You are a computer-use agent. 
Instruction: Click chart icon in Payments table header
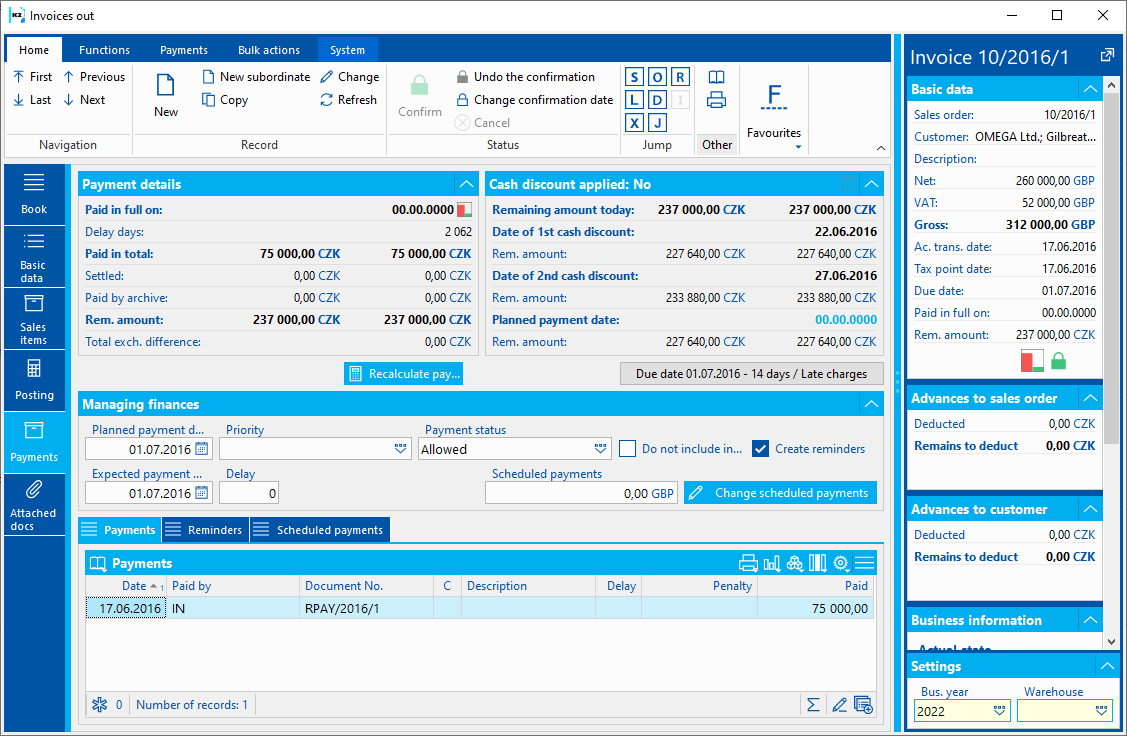[772, 564]
